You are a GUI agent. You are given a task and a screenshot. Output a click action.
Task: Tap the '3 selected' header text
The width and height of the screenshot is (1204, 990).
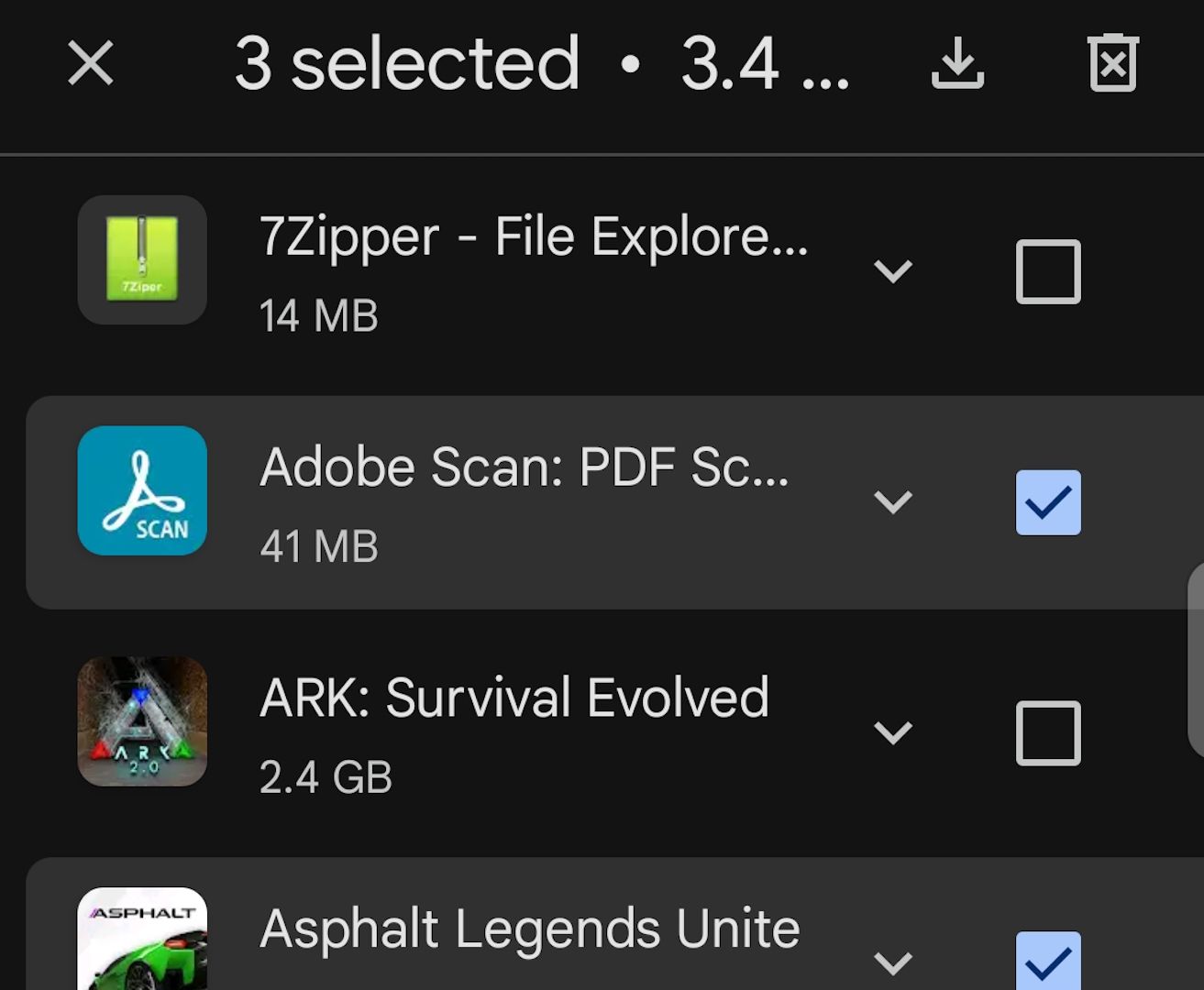(x=407, y=64)
